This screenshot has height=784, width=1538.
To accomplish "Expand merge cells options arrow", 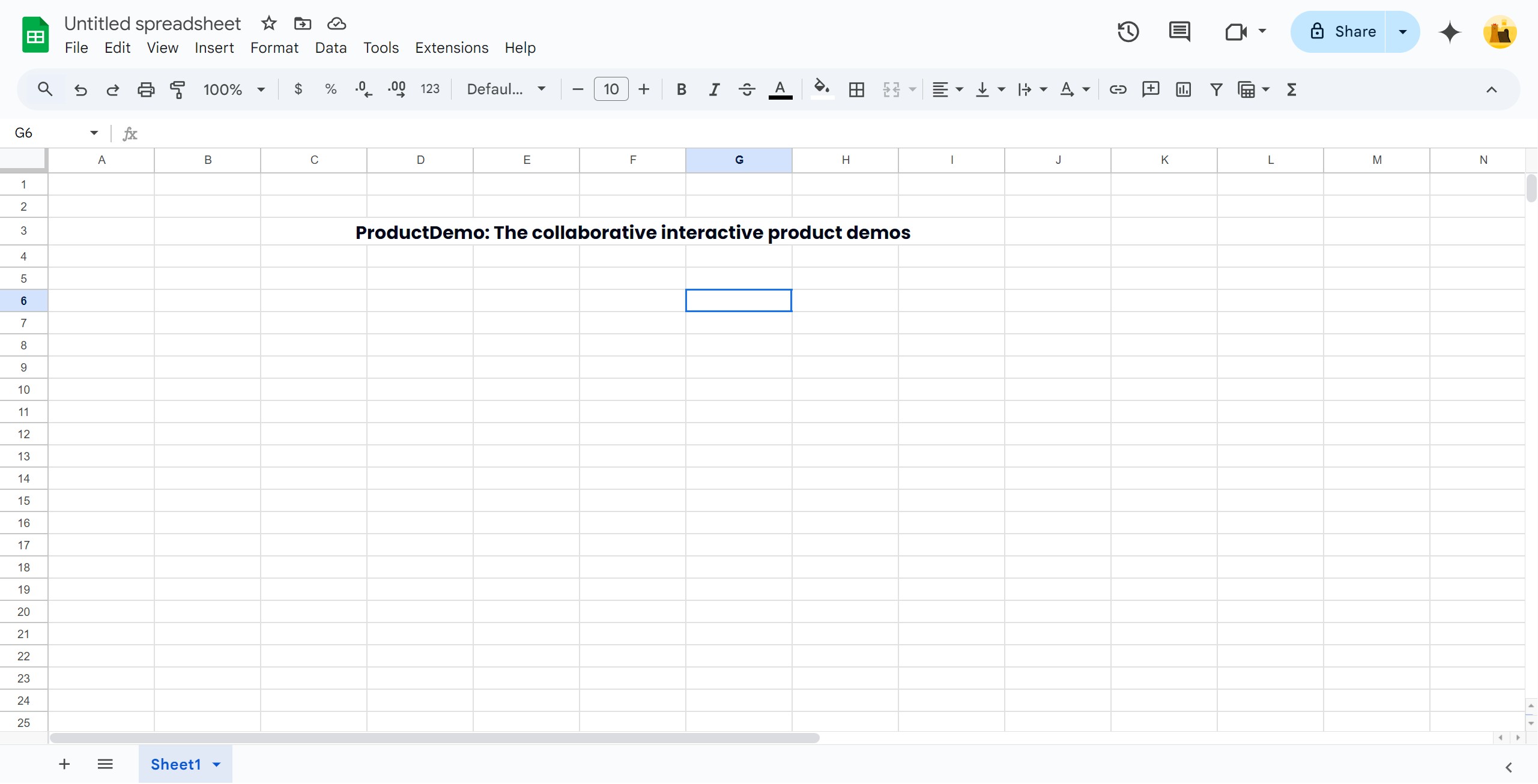I will [x=912, y=89].
